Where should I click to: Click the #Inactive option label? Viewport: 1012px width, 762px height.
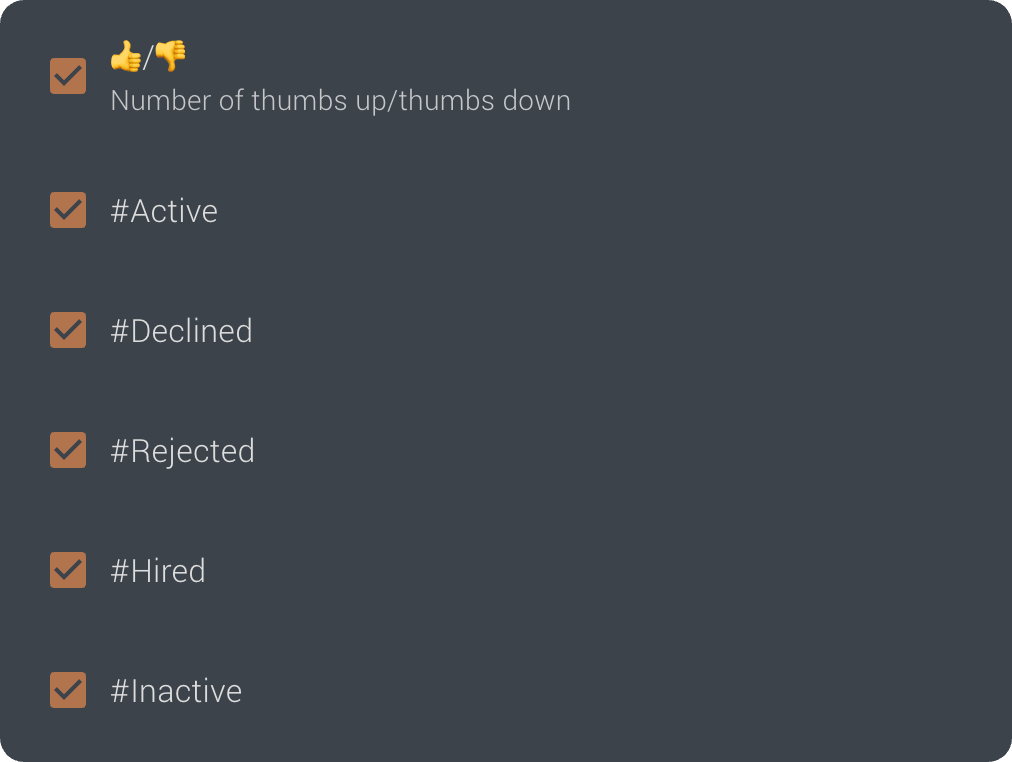176,691
